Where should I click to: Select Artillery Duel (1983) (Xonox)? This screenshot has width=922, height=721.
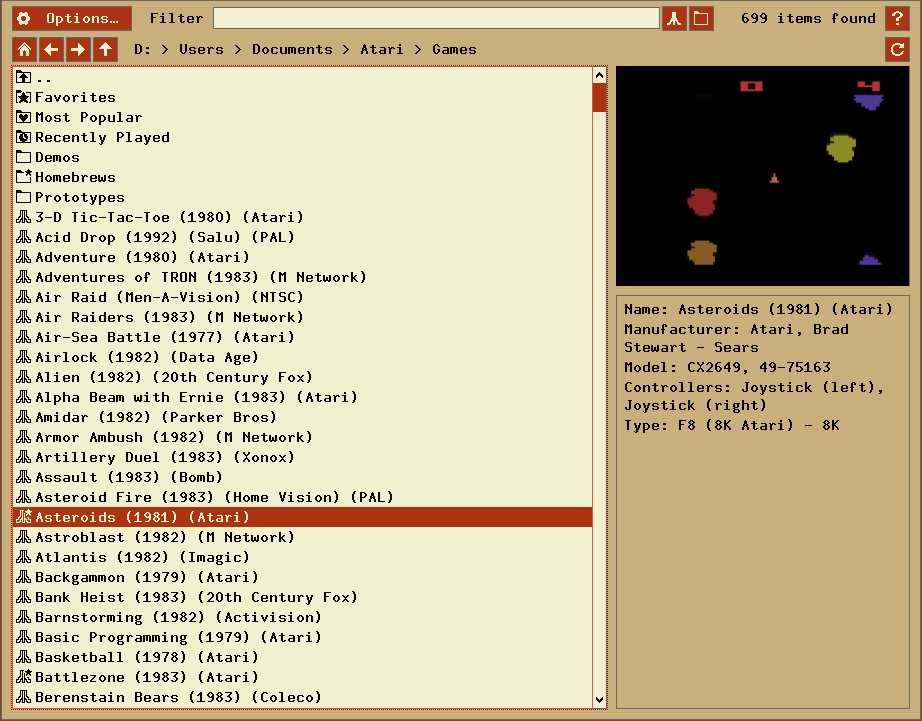[x=302, y=458]
